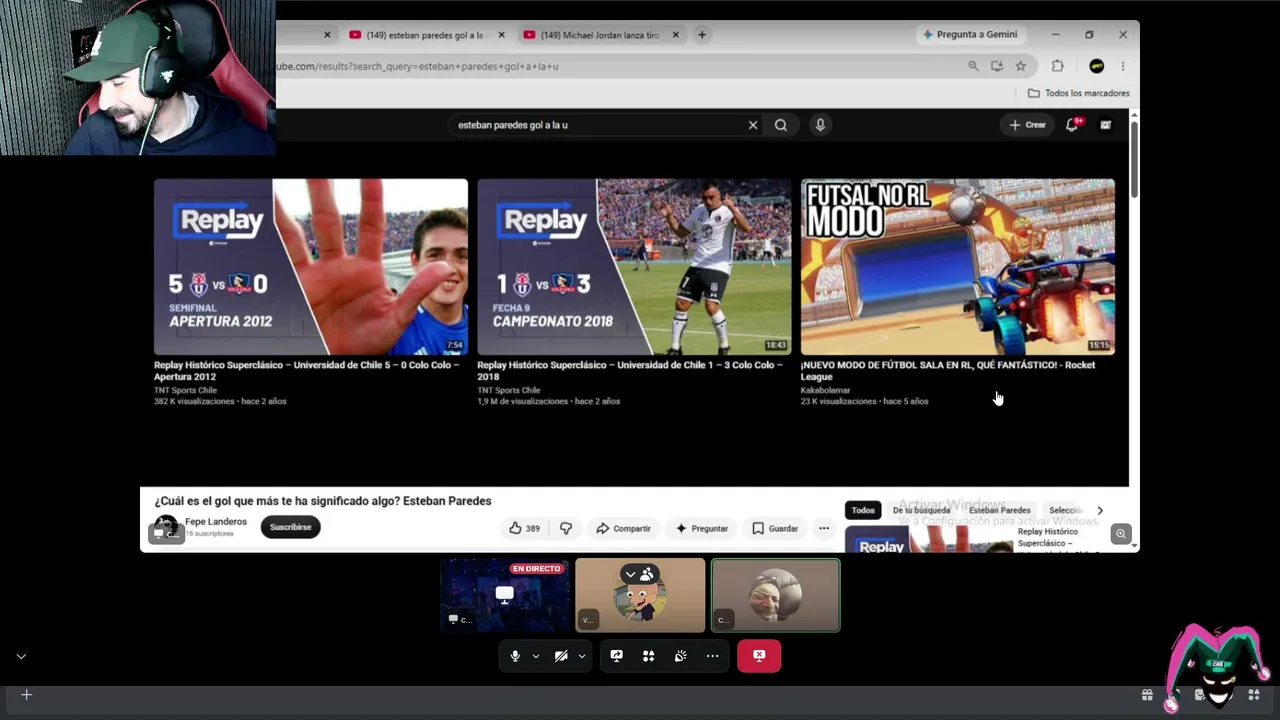
Task: Switch to the Michael Jordan lanza tiro tab
Action: click(x=599, y=35)
